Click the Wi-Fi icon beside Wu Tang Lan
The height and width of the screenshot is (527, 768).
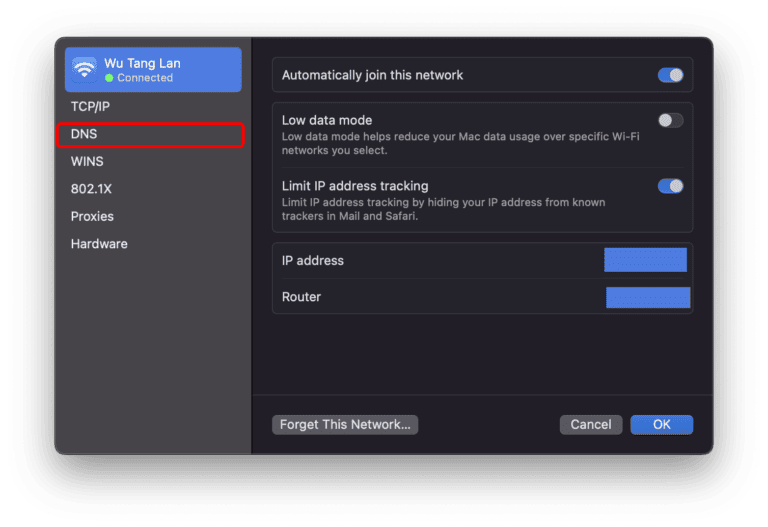pos(85,69)
